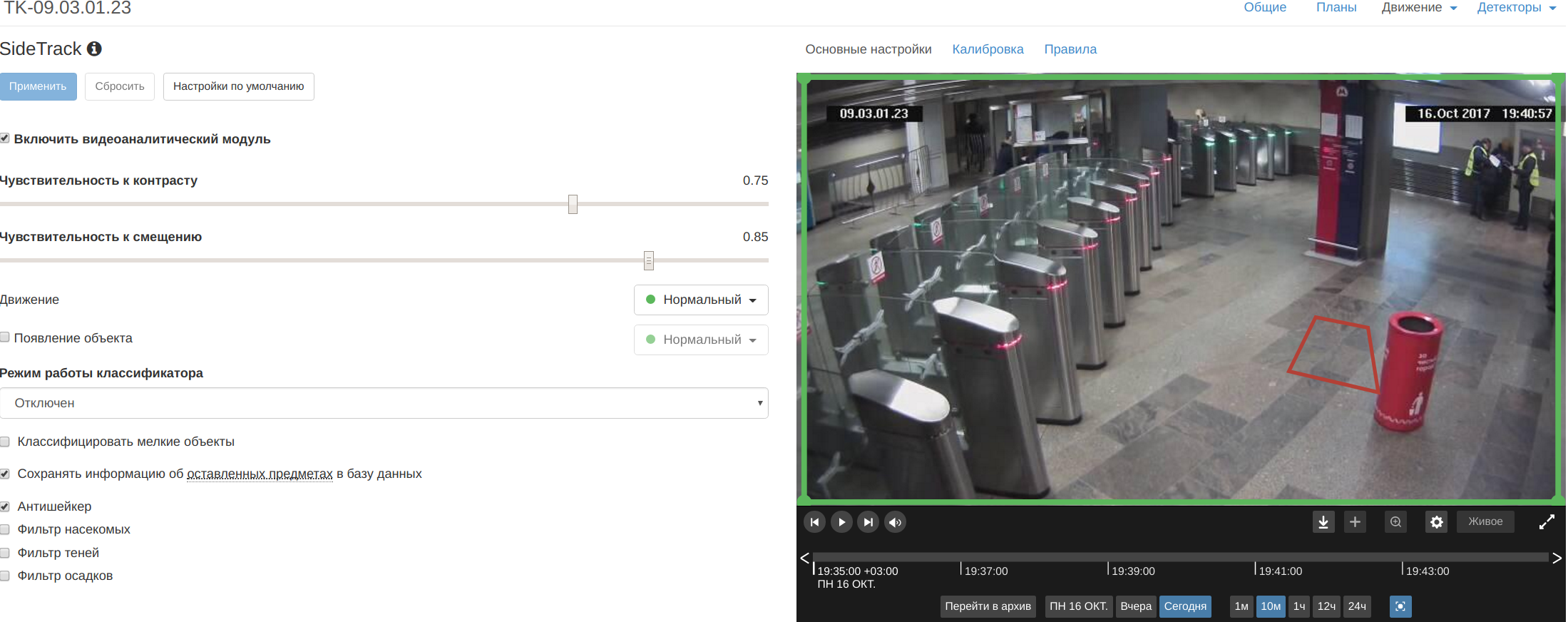Download the video fragment
The height and width of the screenshot is (622, 1568).
pos(1323,522)
